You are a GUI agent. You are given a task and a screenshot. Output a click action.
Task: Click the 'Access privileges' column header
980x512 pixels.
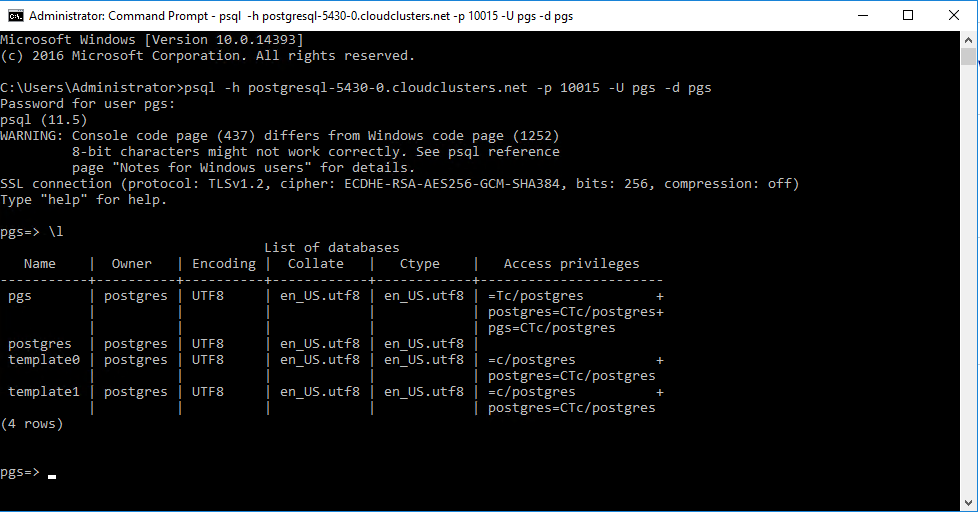[x=571, y=264]
